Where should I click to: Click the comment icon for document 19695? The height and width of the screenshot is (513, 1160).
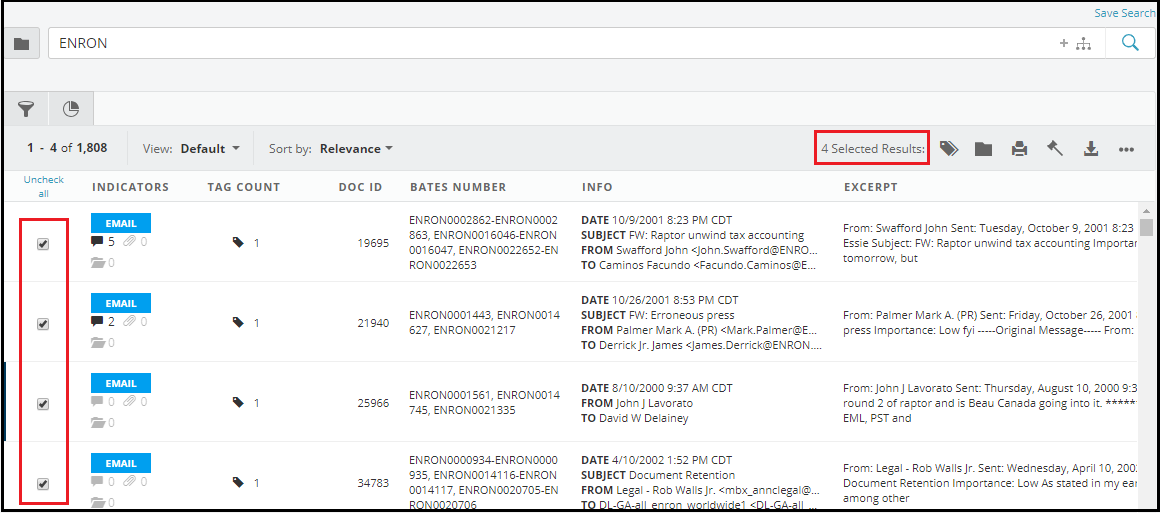click(x=97, y=241)
